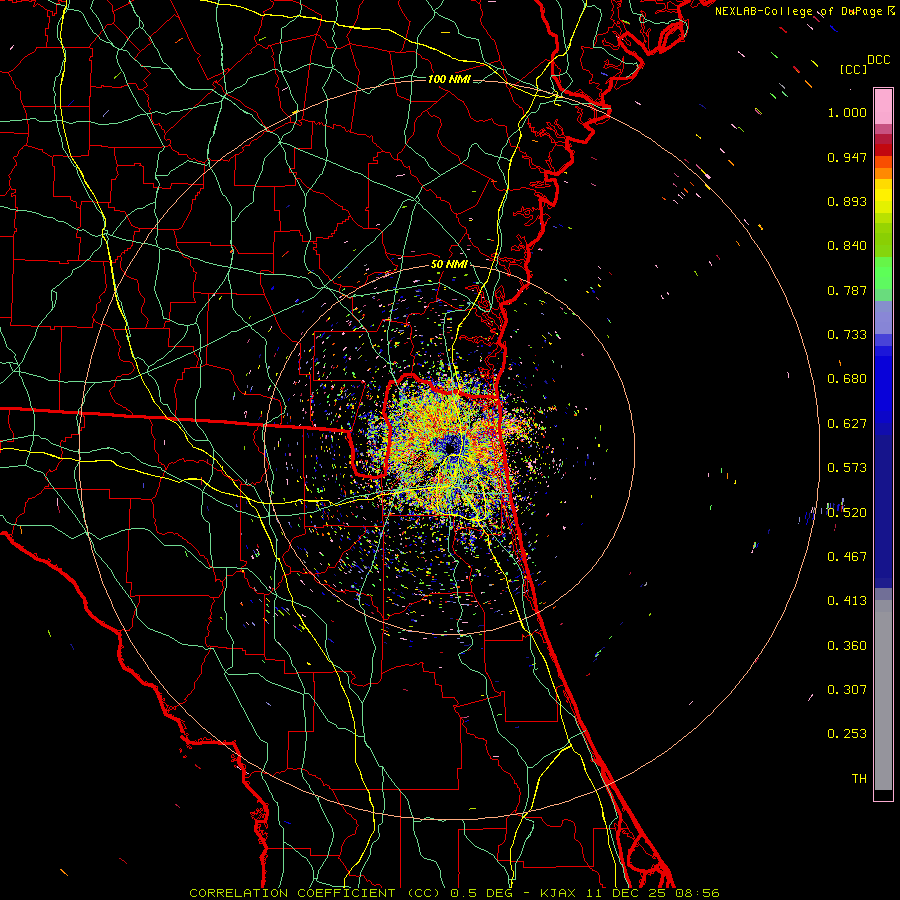Click the 100 NMI range ring label
The image size is (900, 900).
point(449,79)
